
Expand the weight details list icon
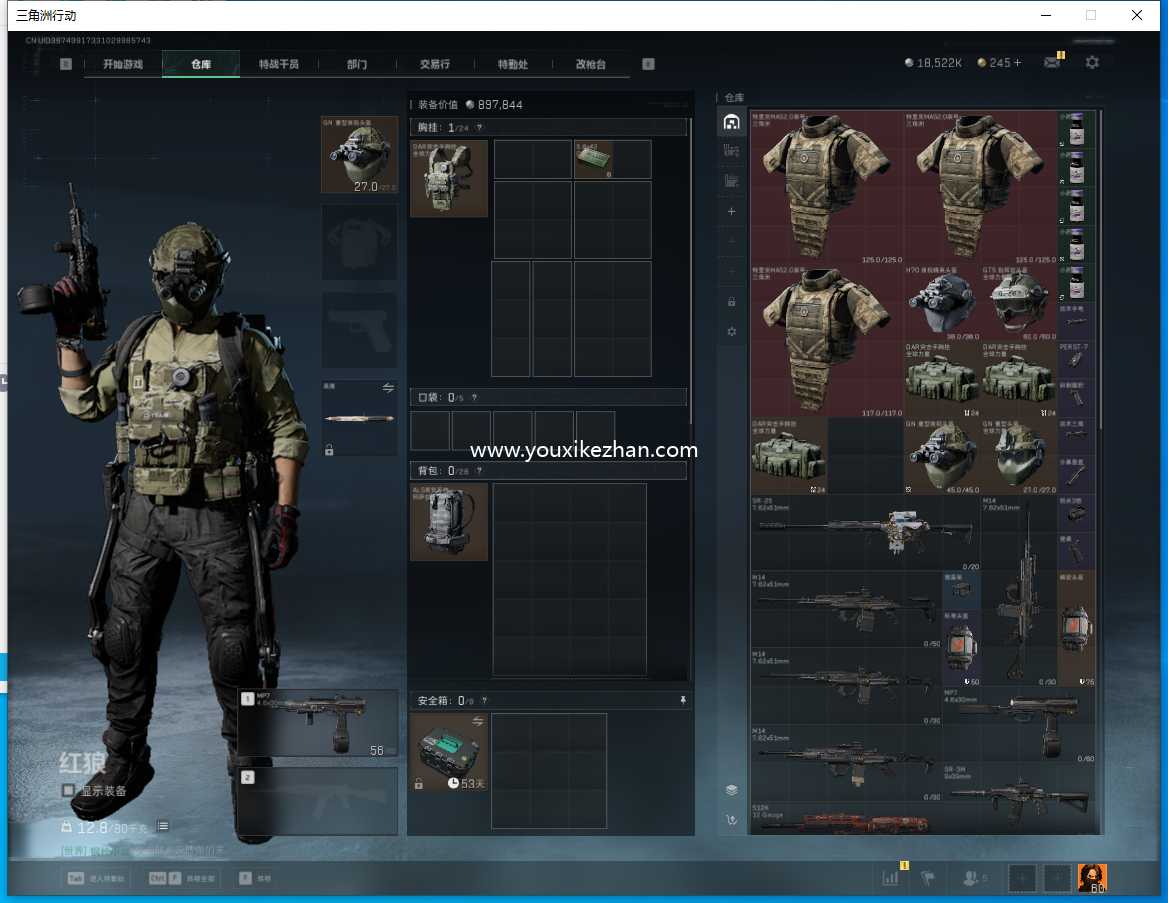(162, 826)
